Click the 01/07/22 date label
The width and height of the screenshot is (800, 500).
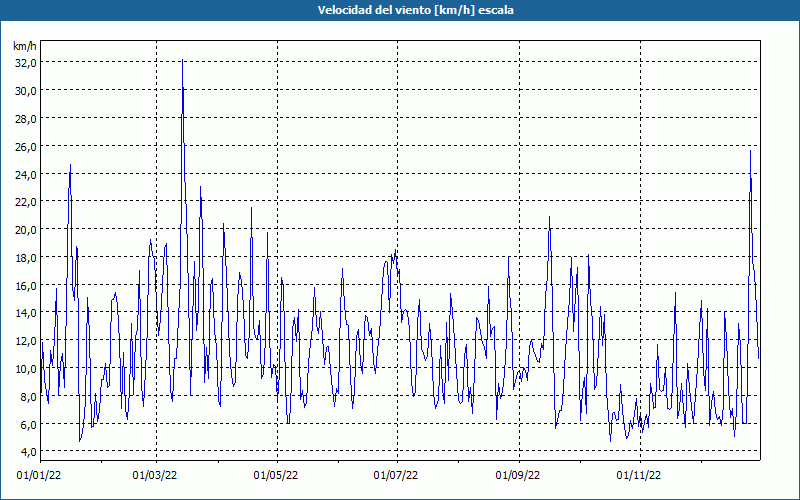click(395, 476)
